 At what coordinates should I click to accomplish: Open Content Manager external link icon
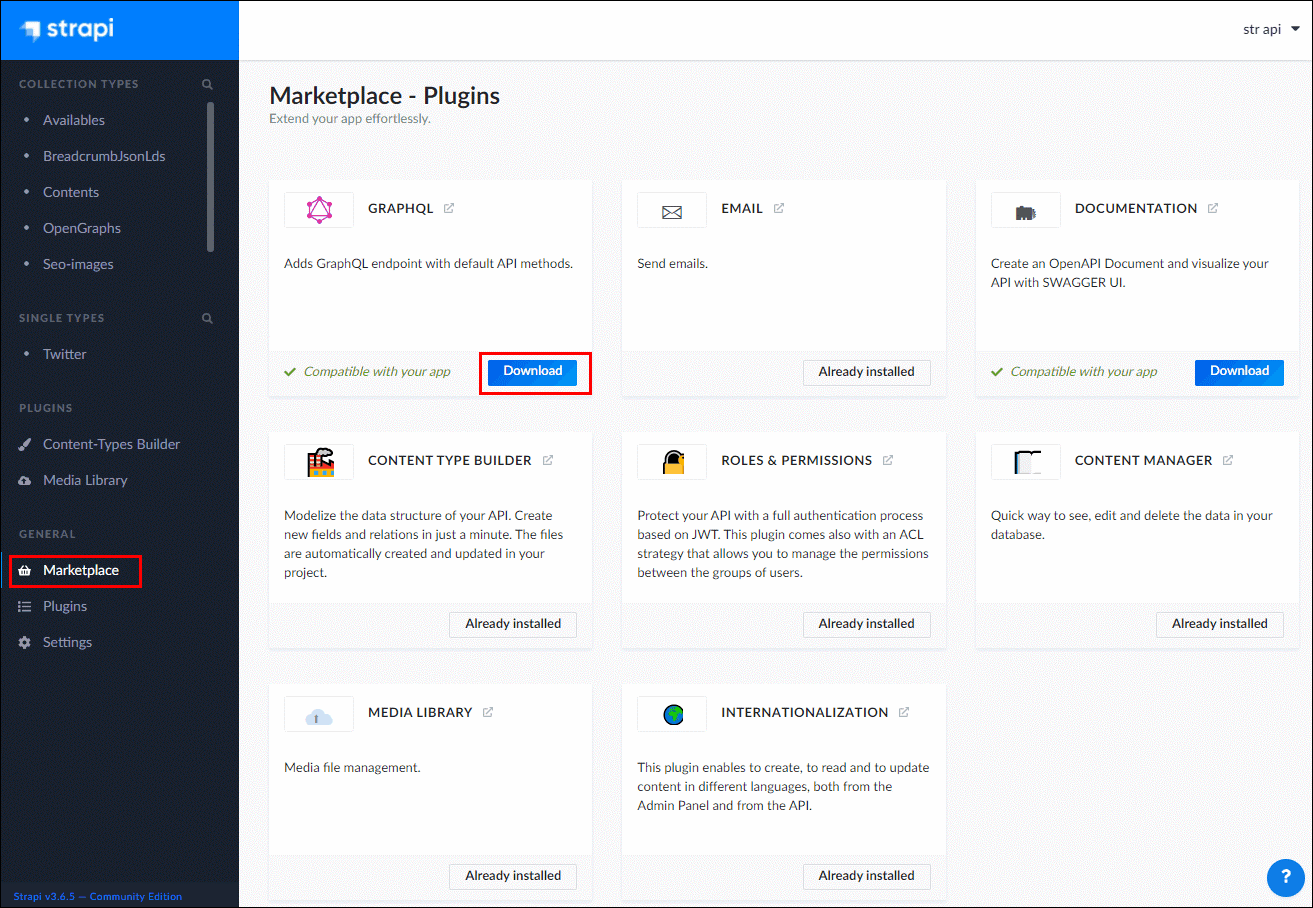click(1228, 460)
